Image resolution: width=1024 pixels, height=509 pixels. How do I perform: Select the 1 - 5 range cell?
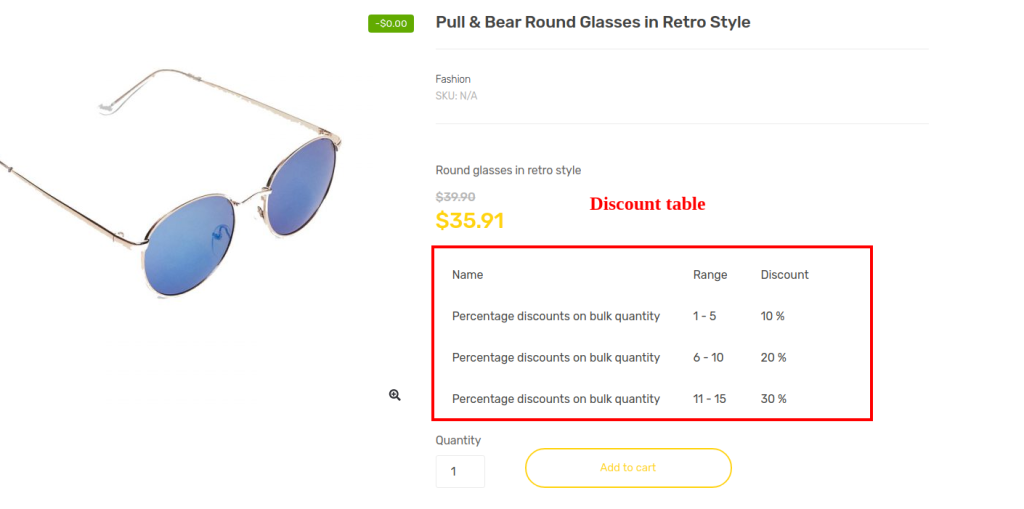(x=704, y=316)
